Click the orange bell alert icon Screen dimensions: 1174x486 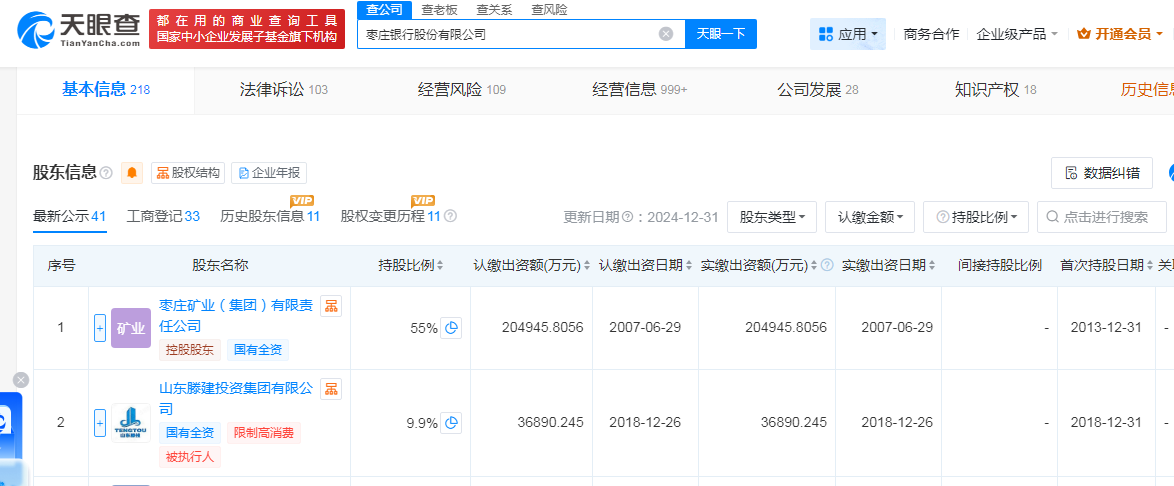coord(133,173)
